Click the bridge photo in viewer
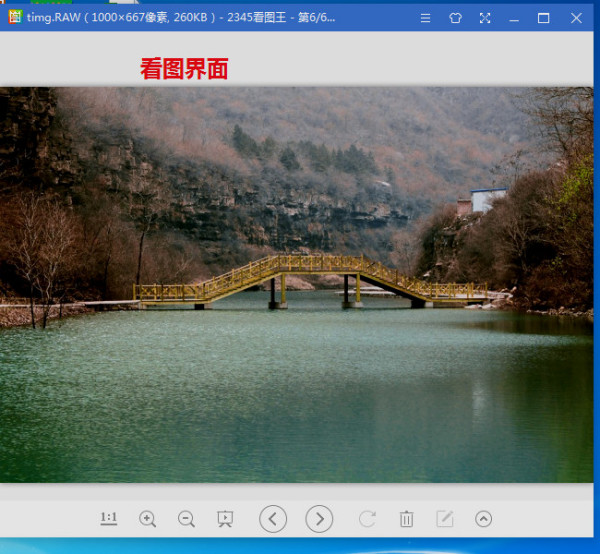This screenshot has height=554, width=600. [297, 285]
